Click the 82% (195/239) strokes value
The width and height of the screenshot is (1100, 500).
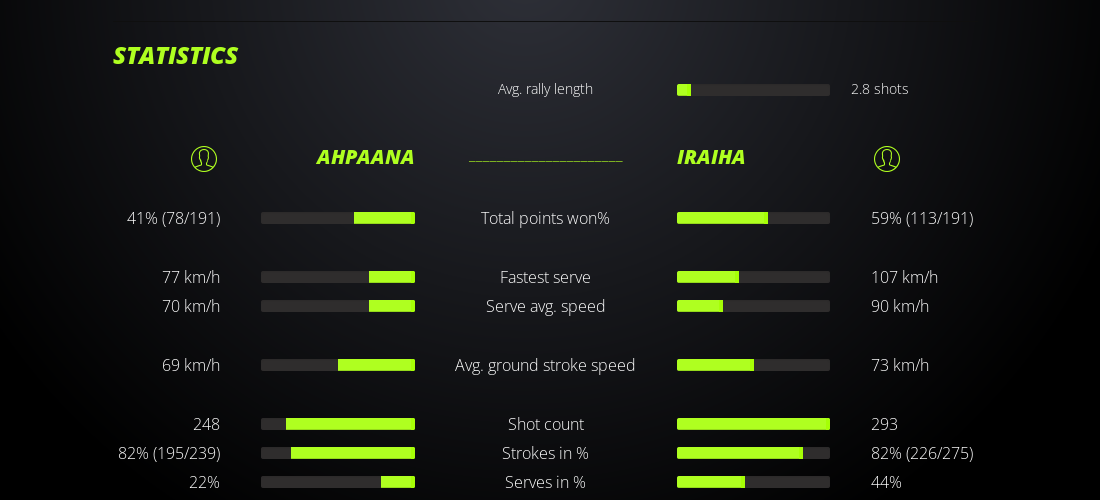click(x=169, y=453)
